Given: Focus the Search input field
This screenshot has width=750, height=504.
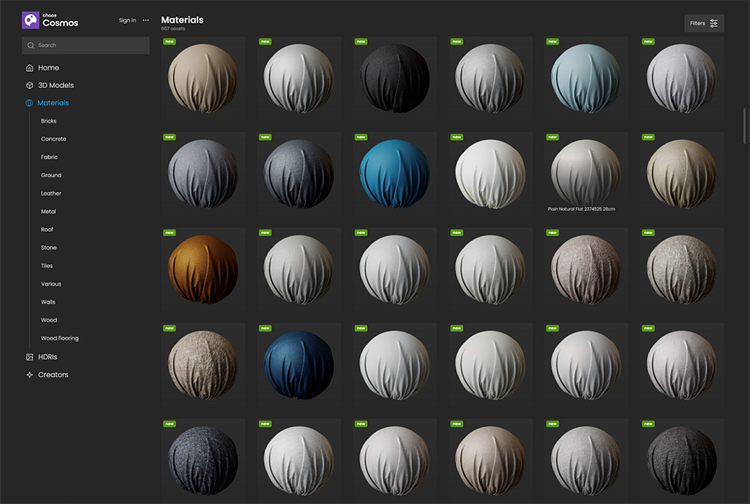Looking at the screenshot, I should click(x=86, y=45).
